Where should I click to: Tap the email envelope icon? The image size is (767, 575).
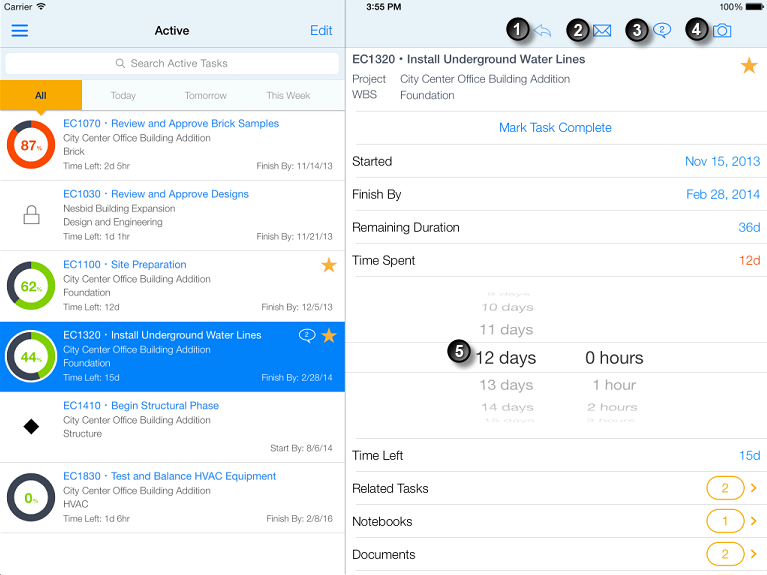pyautogui.click(x=602, y=31)
